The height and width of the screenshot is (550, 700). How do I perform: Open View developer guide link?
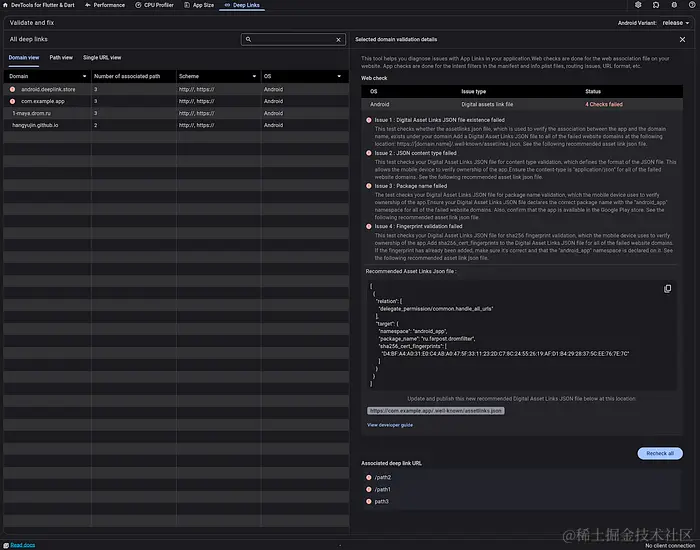click(390, 425)
